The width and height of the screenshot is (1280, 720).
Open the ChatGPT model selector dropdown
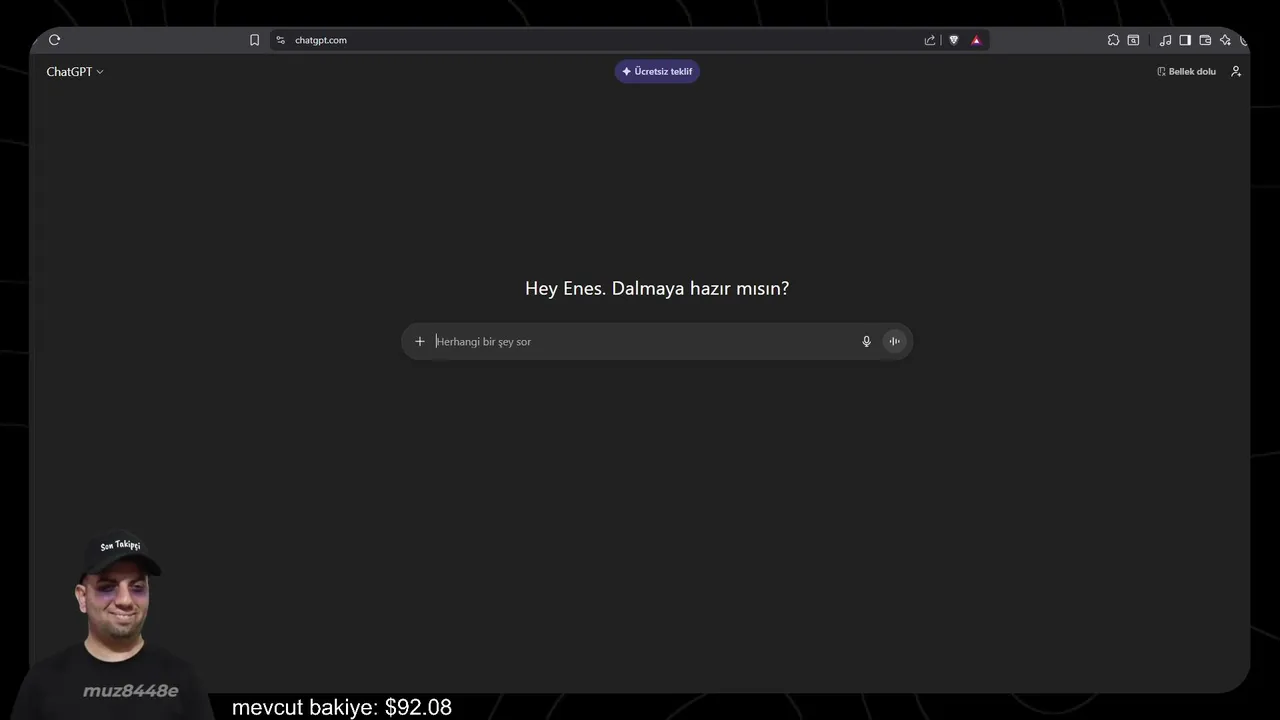click(x=75, y=72)
